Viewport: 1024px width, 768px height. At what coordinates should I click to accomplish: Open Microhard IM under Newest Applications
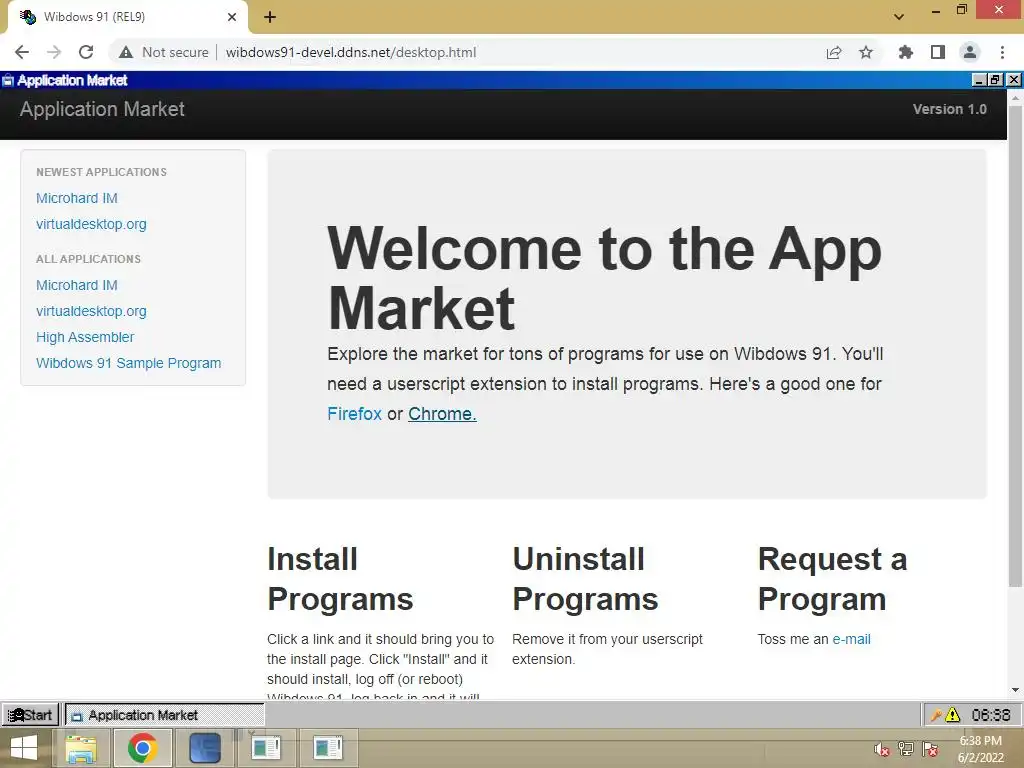coord(76,198)
